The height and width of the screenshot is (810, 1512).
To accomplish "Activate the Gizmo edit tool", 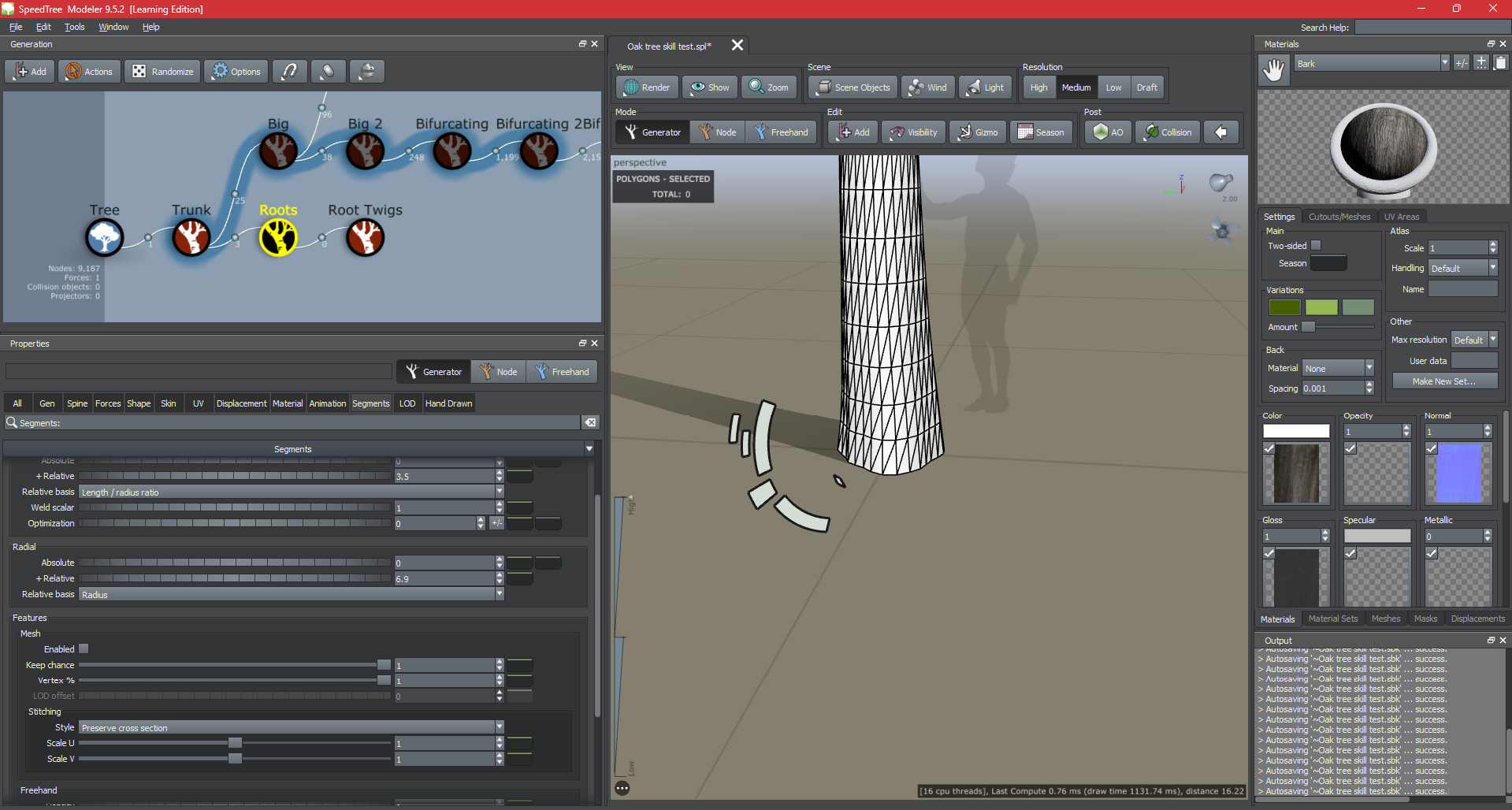I will [x=978, y=132].
